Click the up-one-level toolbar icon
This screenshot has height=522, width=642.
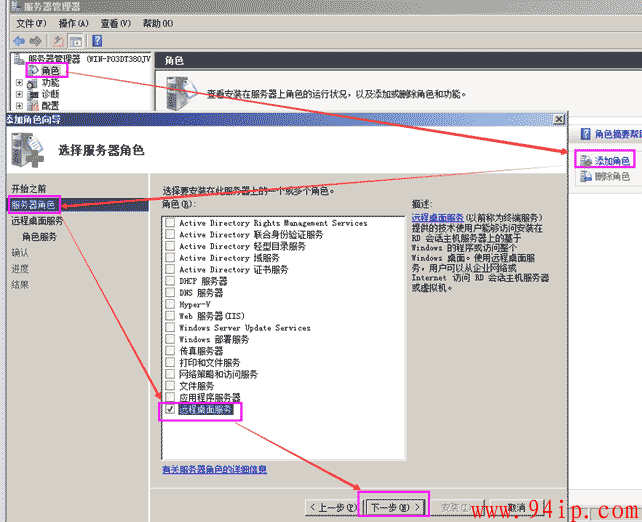point(58,41)
